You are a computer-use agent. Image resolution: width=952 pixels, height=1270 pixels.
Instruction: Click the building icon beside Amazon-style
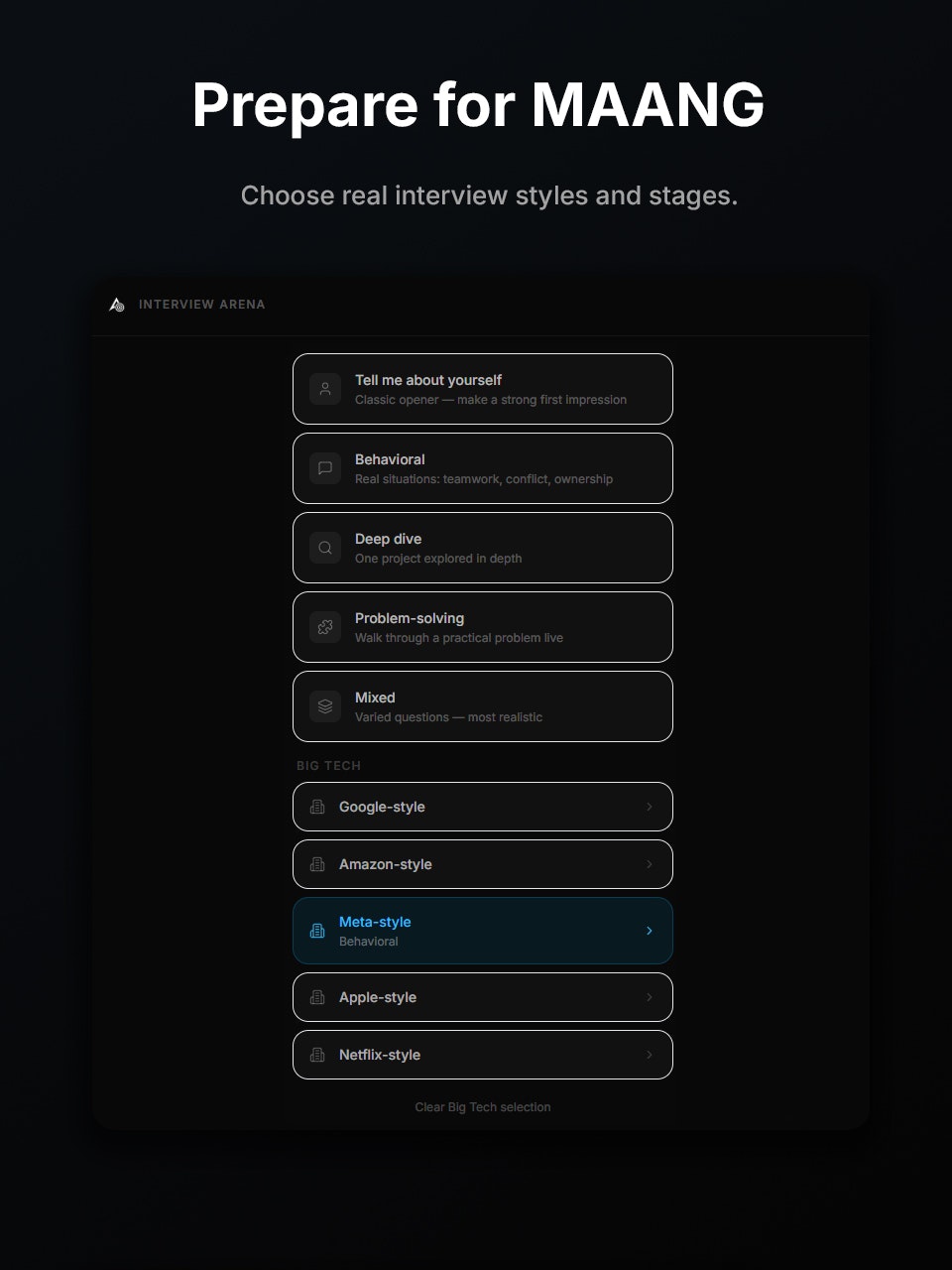(x=317, y=864)
